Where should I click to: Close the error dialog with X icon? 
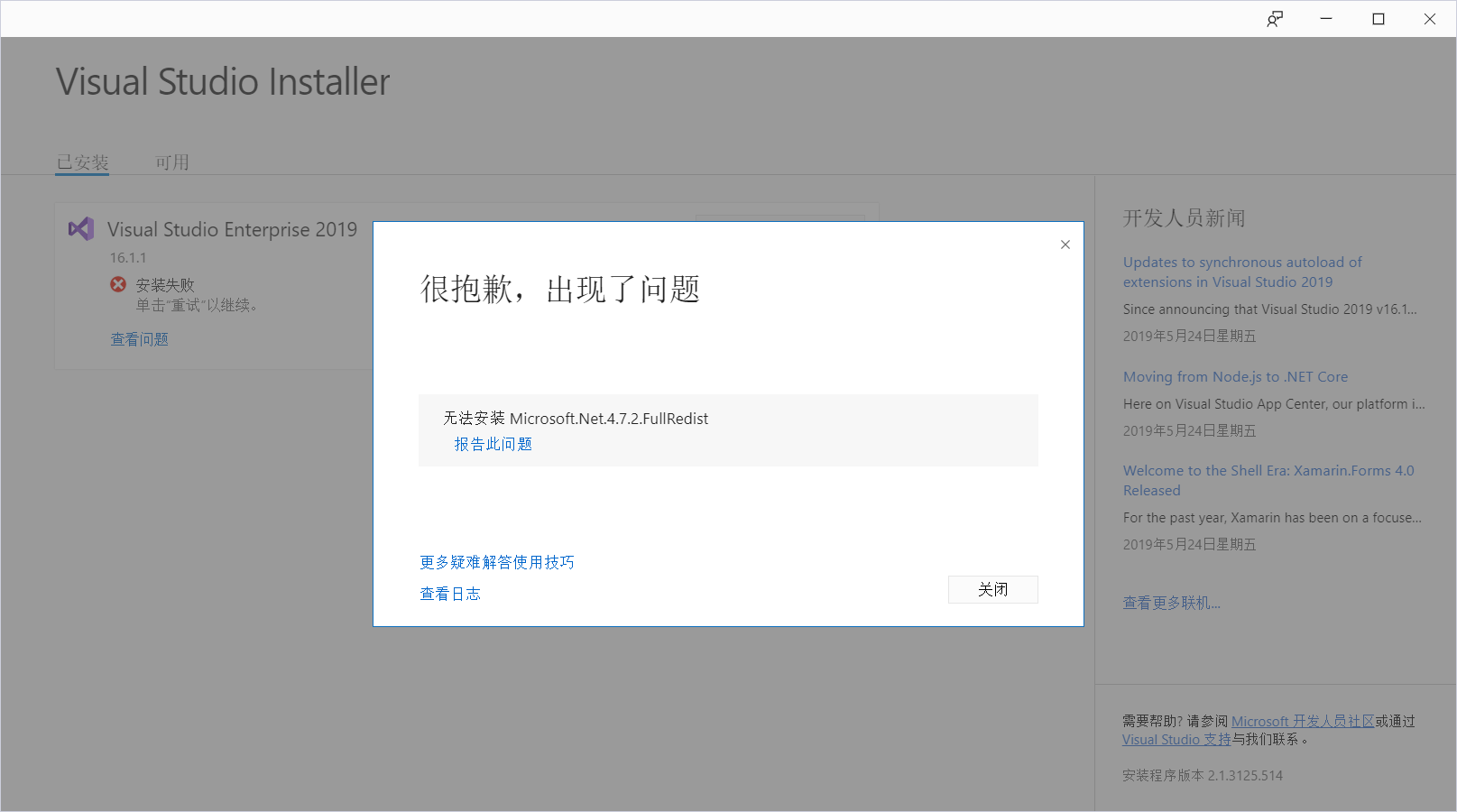pos(1065,245)
